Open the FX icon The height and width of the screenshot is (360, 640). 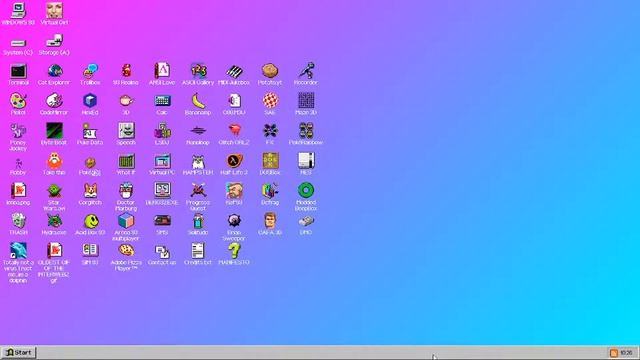[270, 131]
